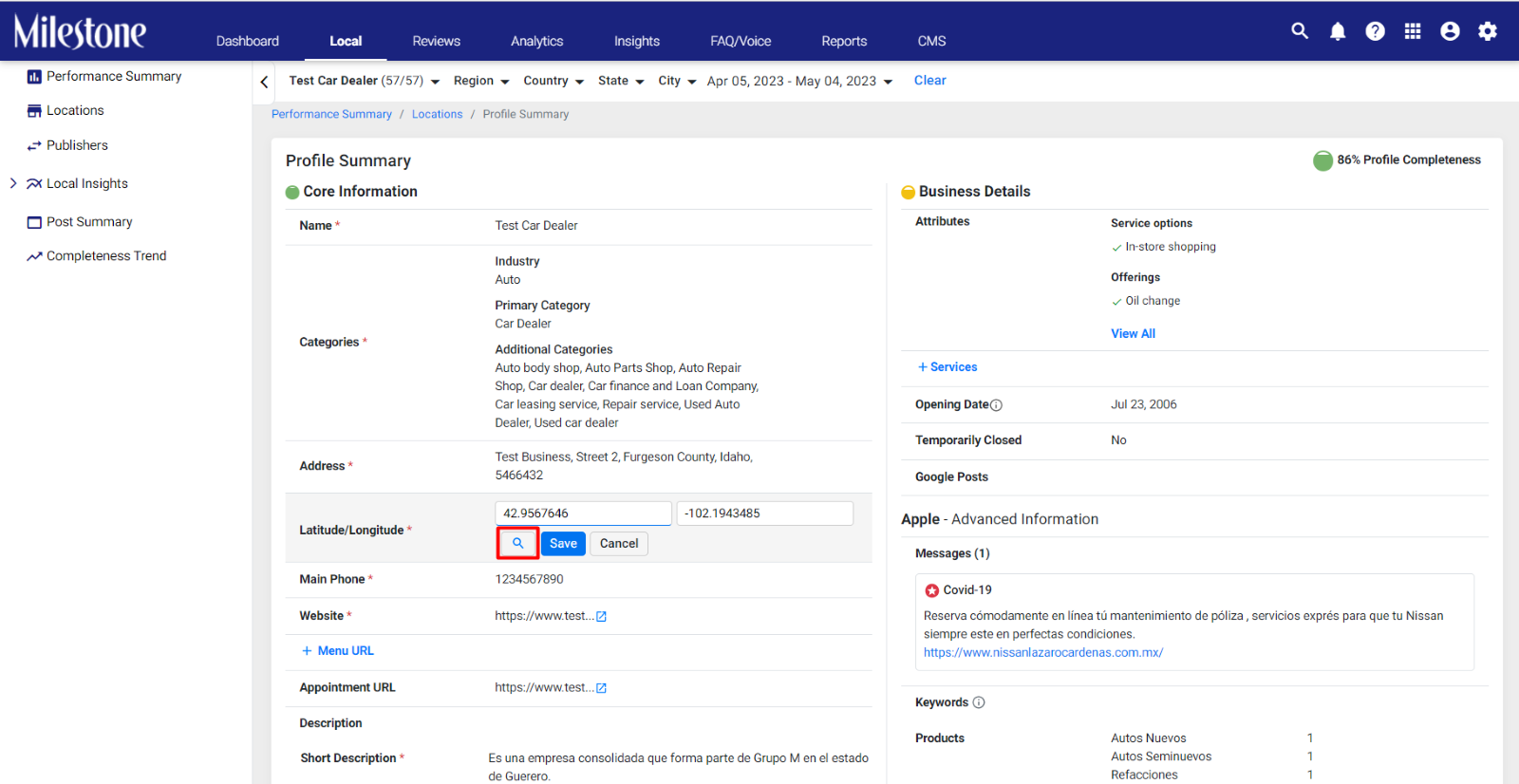Open Post Summary in sidebar
The width and height of the screenshot is (1519, 784).
point(89,222)
